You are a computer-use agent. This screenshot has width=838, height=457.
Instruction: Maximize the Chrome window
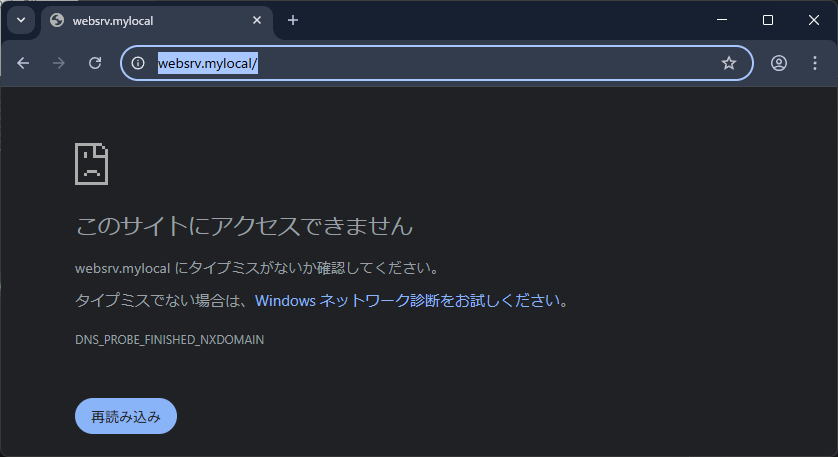click(x=768, y=20)
